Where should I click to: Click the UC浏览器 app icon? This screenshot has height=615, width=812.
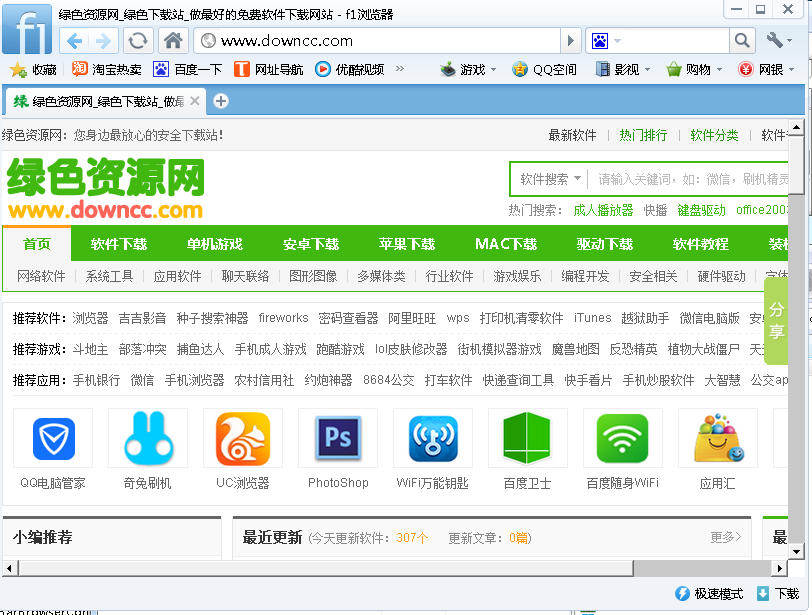pyautogui.click(x=243, y=438)
